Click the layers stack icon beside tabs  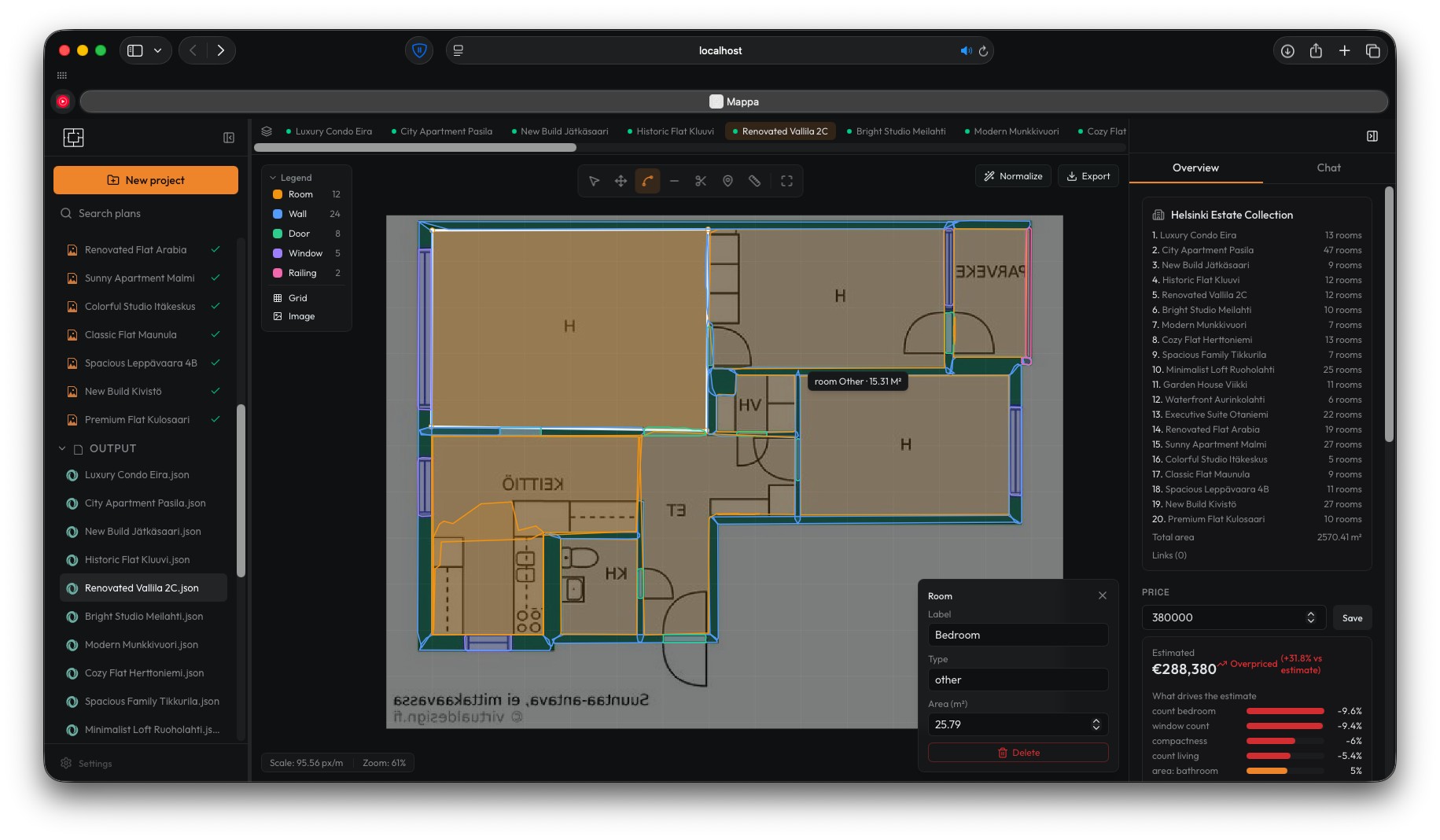267,131
